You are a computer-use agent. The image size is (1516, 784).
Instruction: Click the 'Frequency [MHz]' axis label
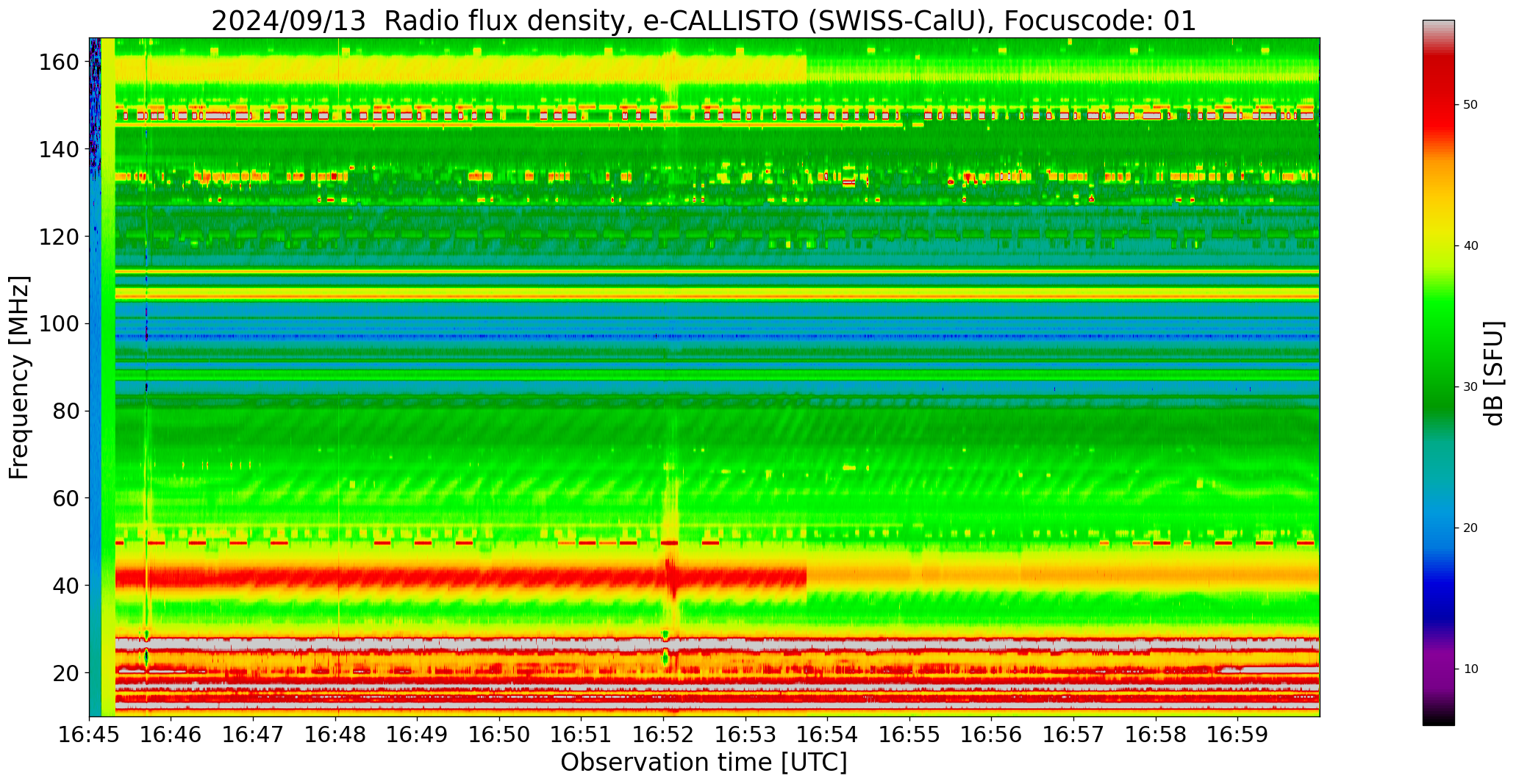point(19,377)
